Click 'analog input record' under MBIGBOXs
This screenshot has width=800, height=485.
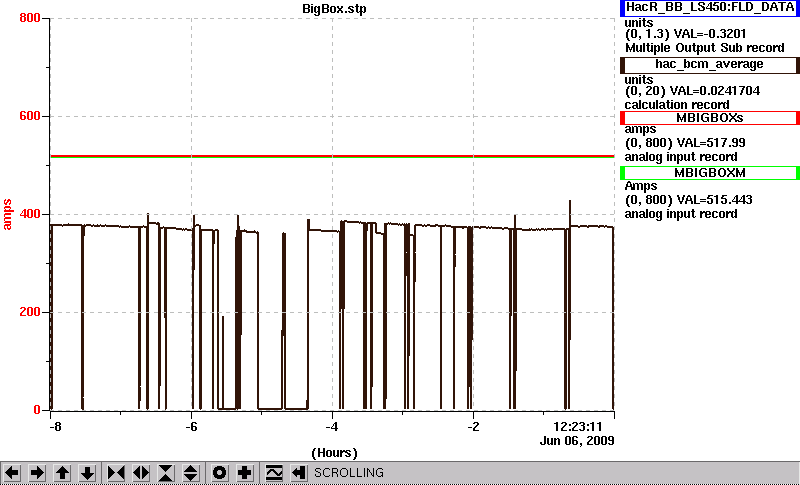tap(681, 157)
